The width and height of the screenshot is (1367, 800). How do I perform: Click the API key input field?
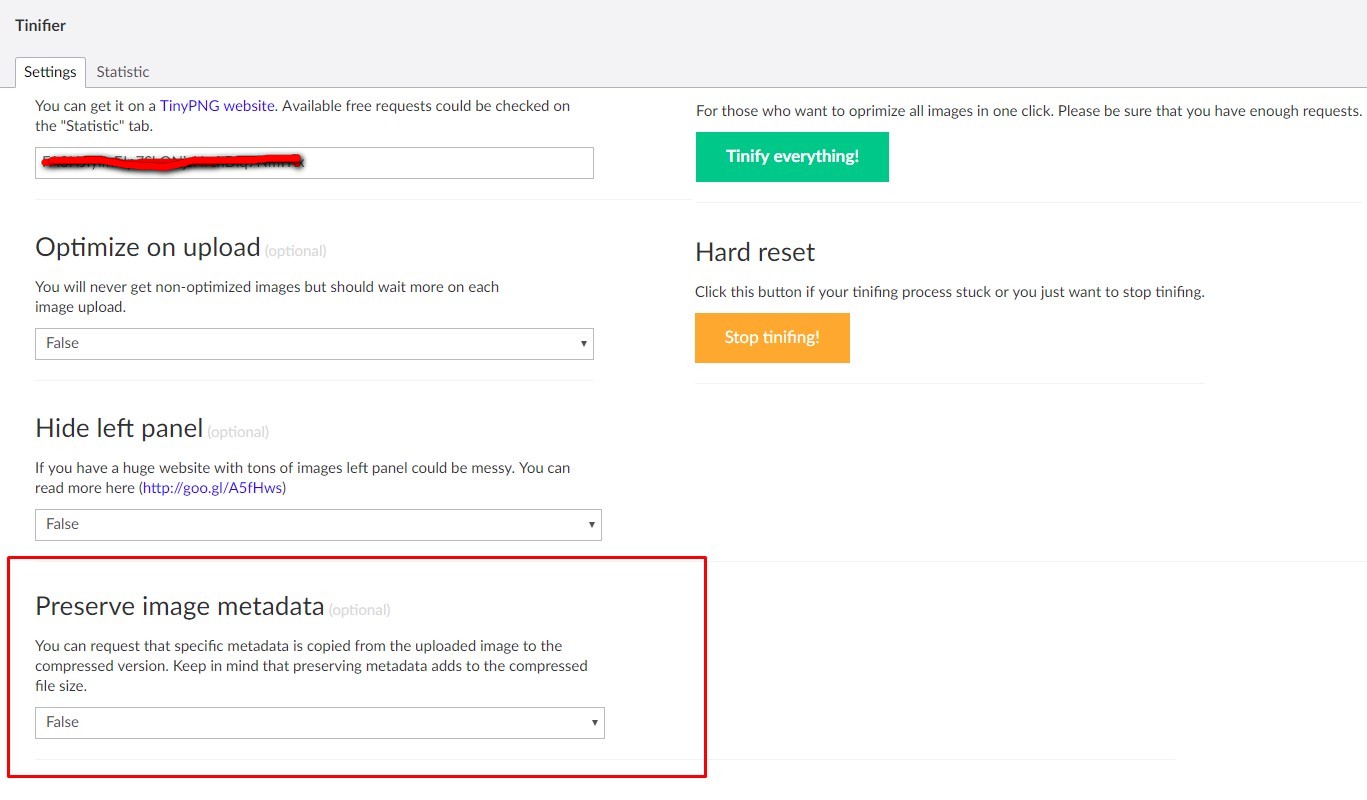(314, 163)
